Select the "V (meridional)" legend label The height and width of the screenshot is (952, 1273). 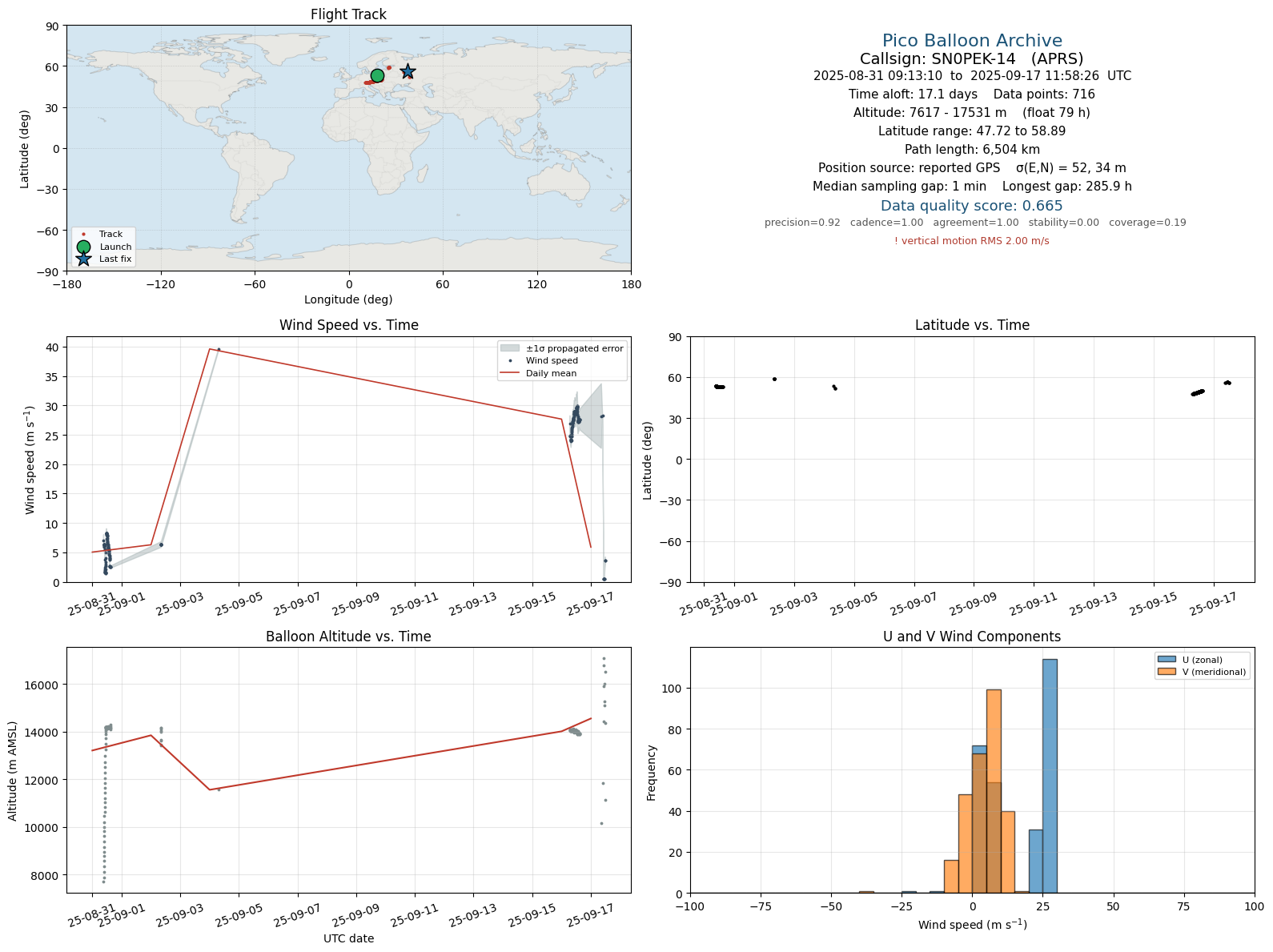[x=1215, y=673]
